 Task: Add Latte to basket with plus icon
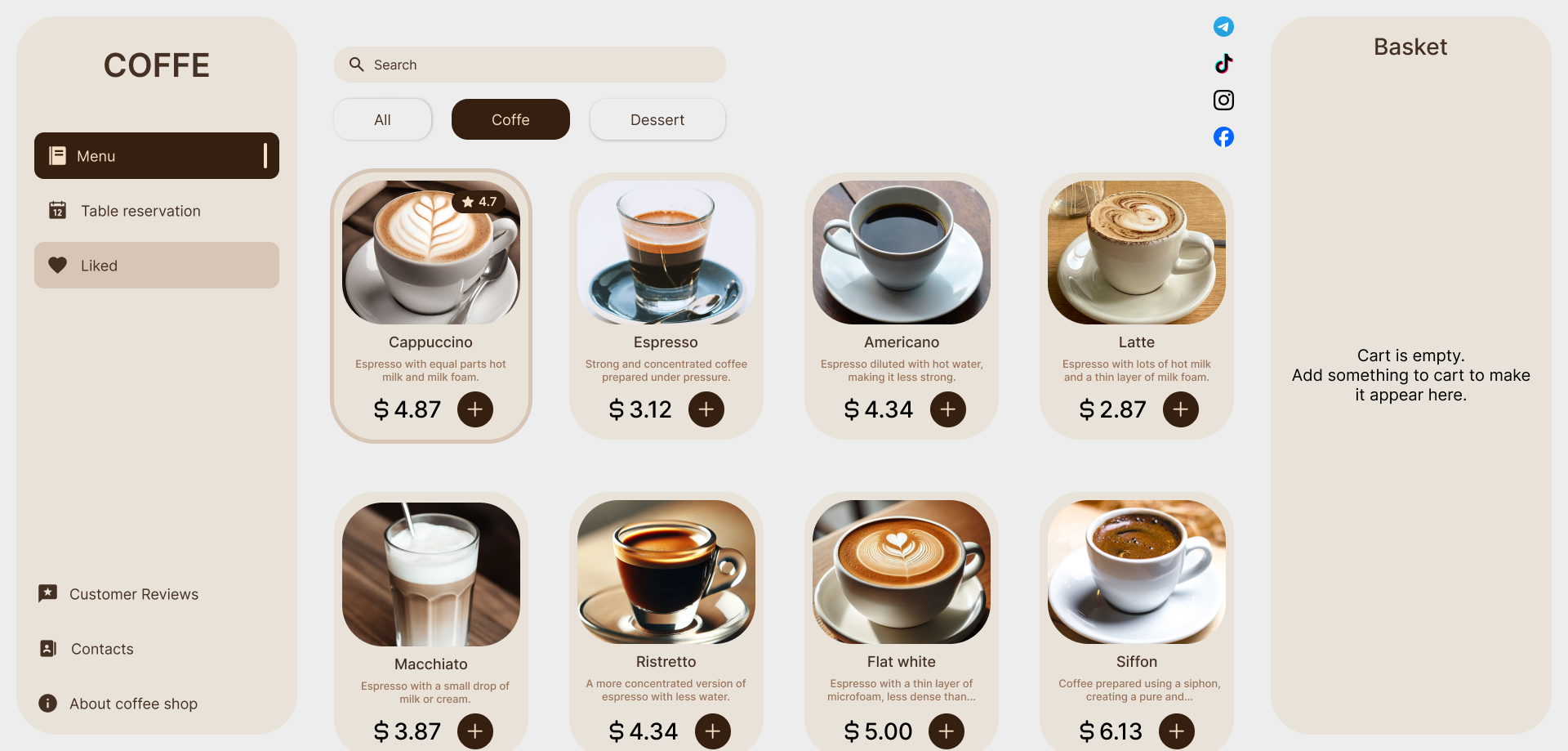pyautogui.click(x=1181, y=409)
